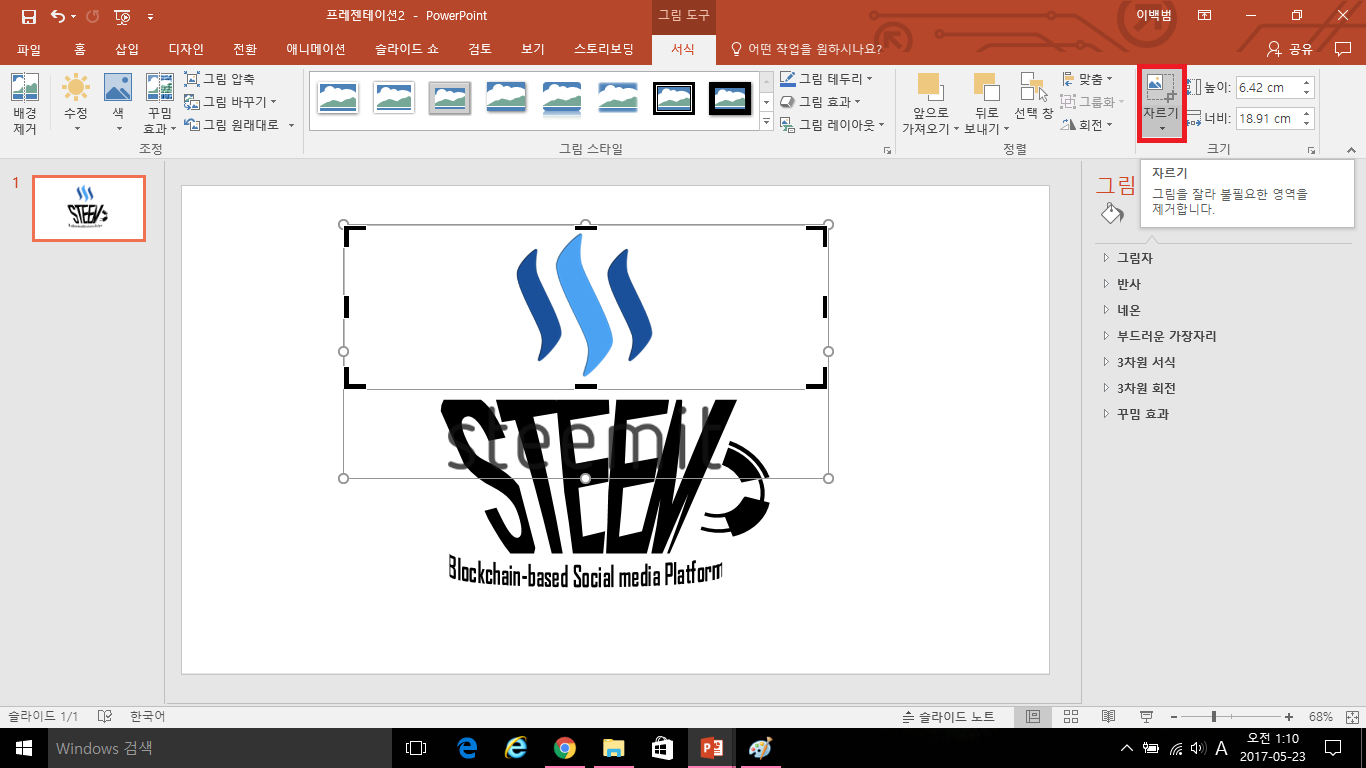Click the height (높이) input field

pyautogui.click(x=1268, y=88)
